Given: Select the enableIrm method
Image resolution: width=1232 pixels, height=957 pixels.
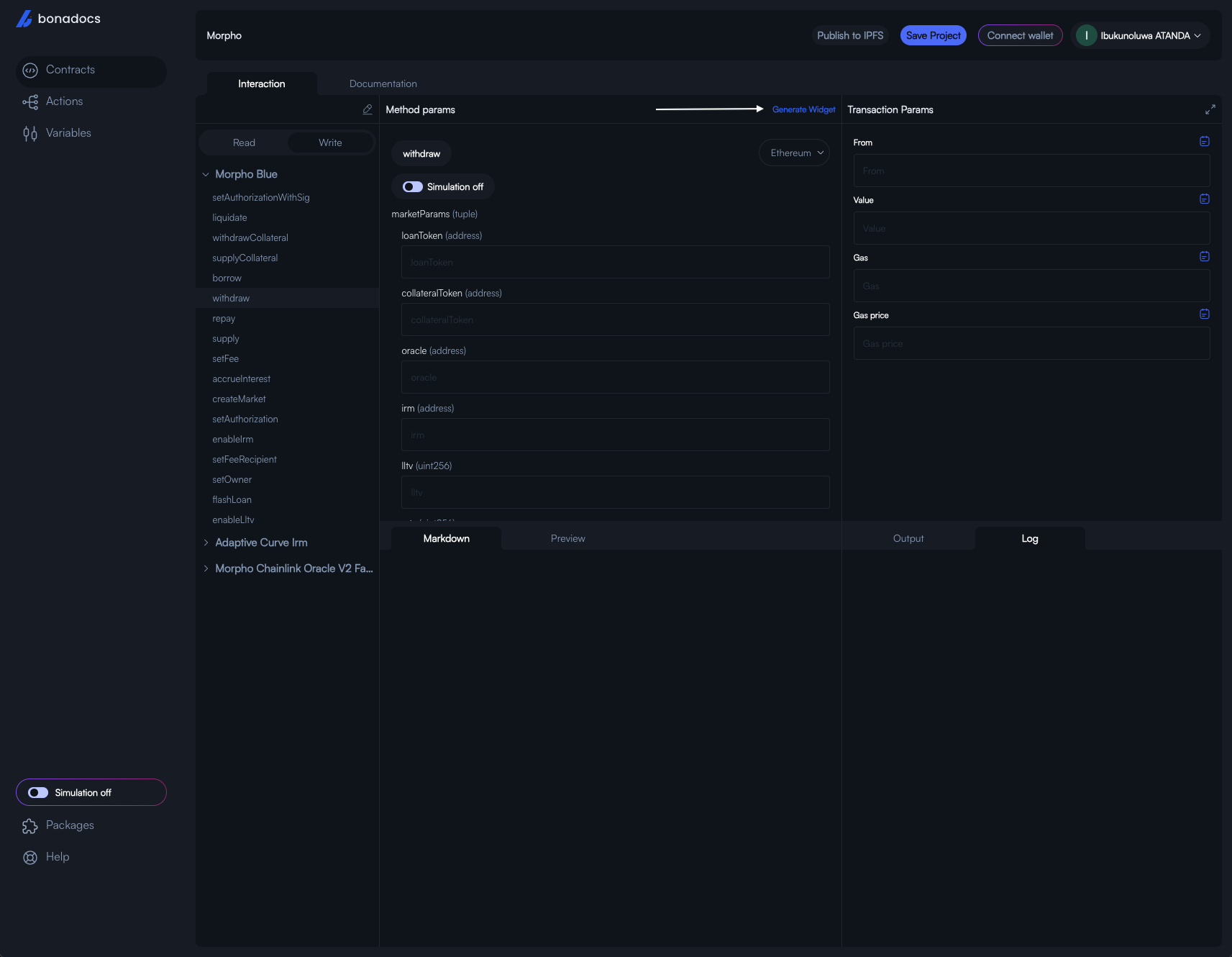Looking at the screenshot, I should click(x=288, y=439).
